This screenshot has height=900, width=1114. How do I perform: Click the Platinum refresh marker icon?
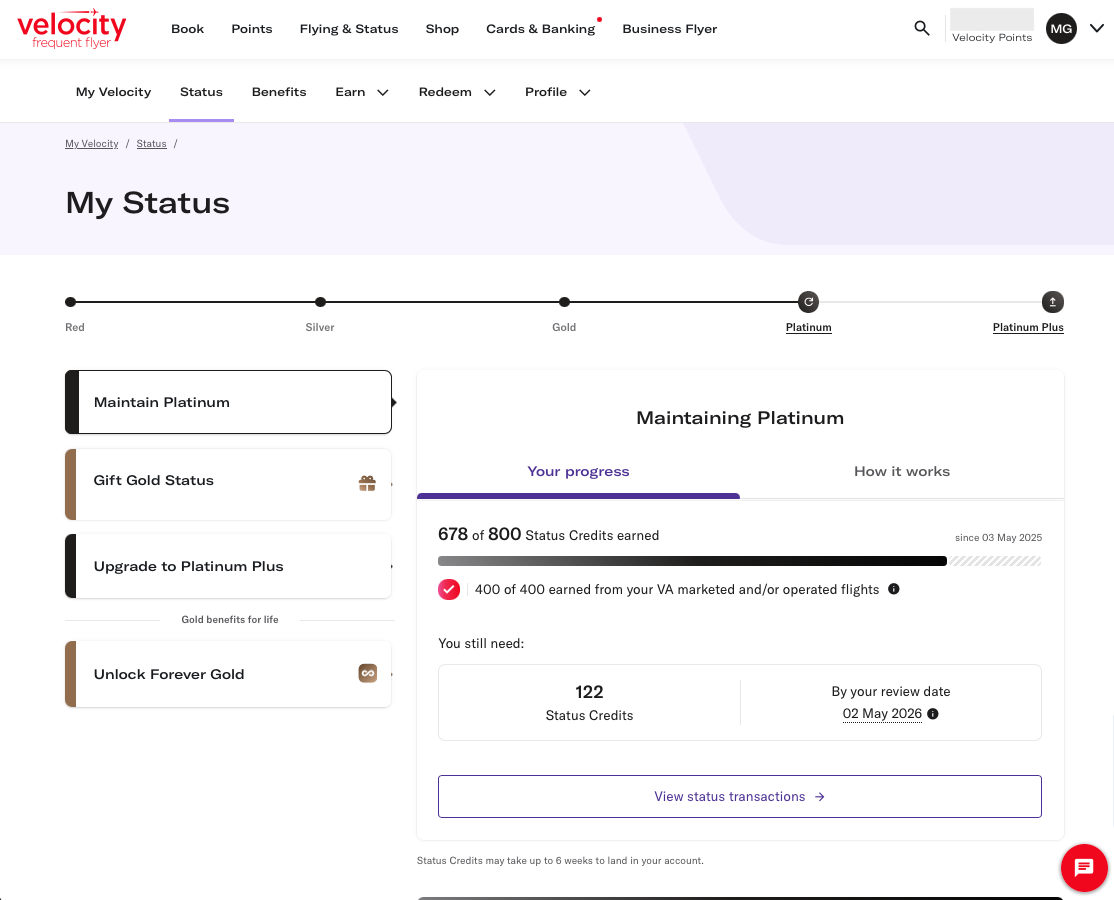click(808, 302)
